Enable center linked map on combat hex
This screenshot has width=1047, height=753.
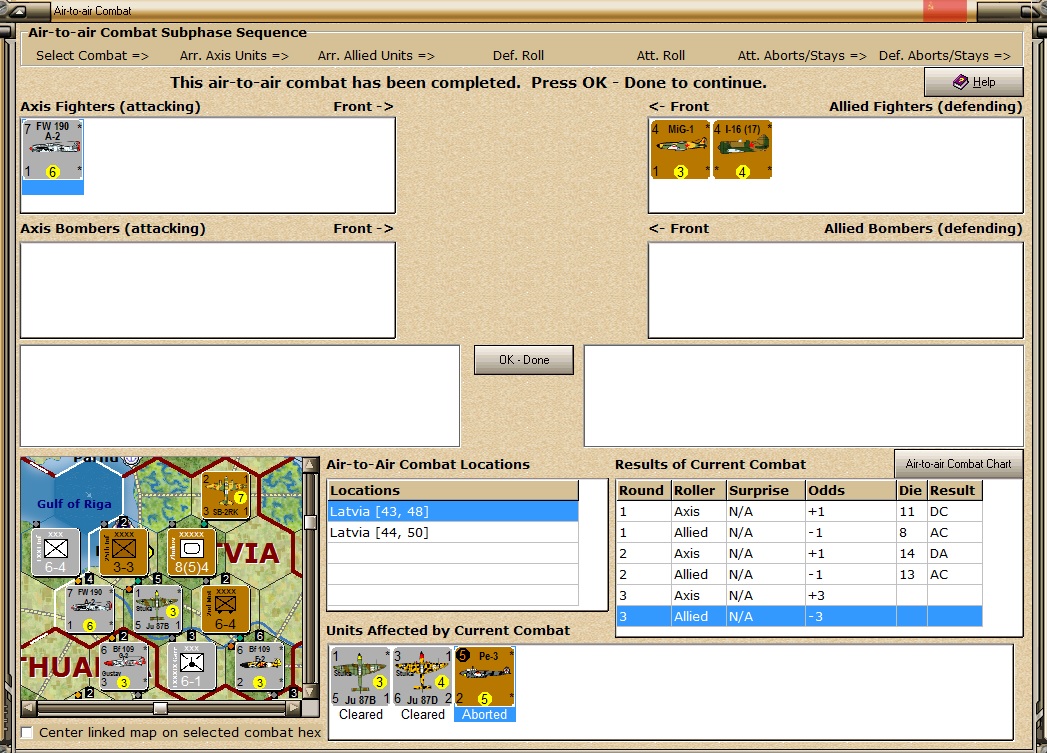(x=27, y=732)
